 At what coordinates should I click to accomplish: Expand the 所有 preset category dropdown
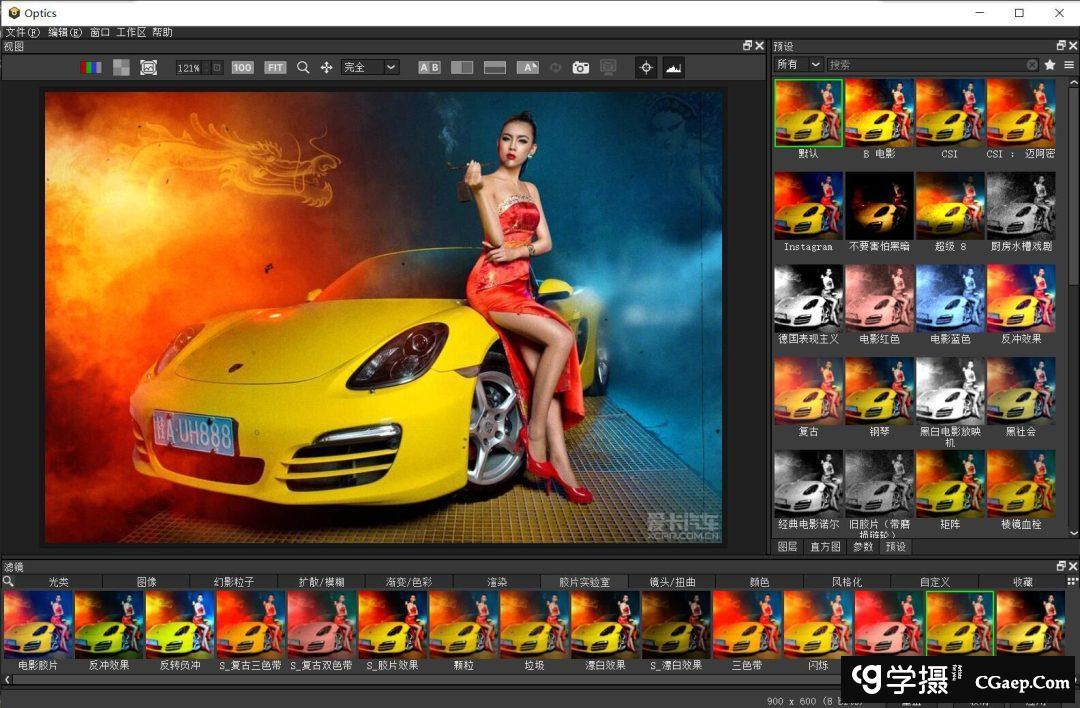[x=798, y=64]
